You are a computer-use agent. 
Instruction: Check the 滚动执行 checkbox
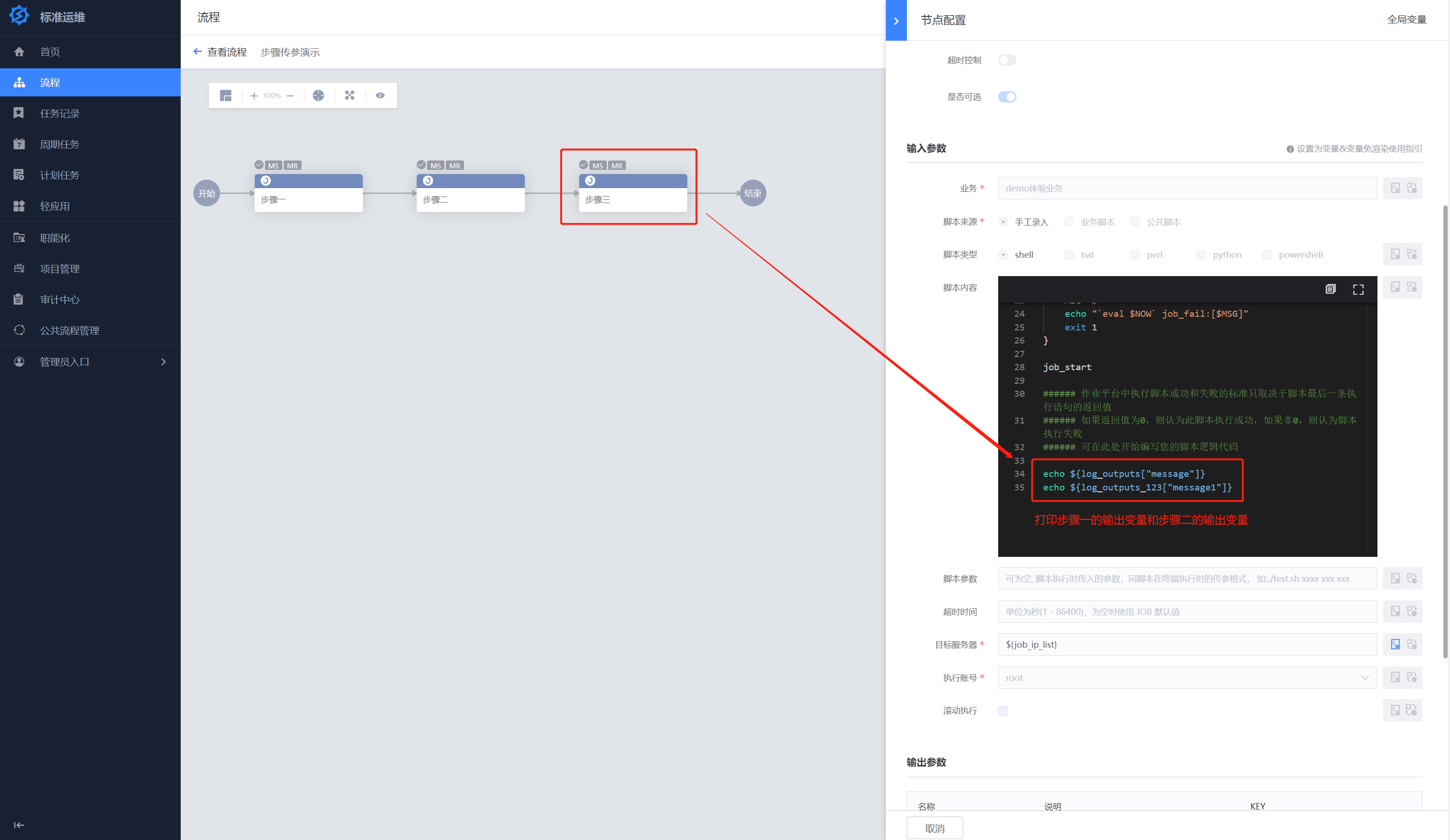[1003, 711]
